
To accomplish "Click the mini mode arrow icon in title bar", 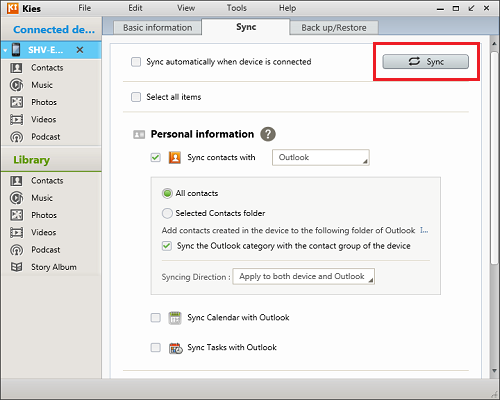I will click(471, 8).
